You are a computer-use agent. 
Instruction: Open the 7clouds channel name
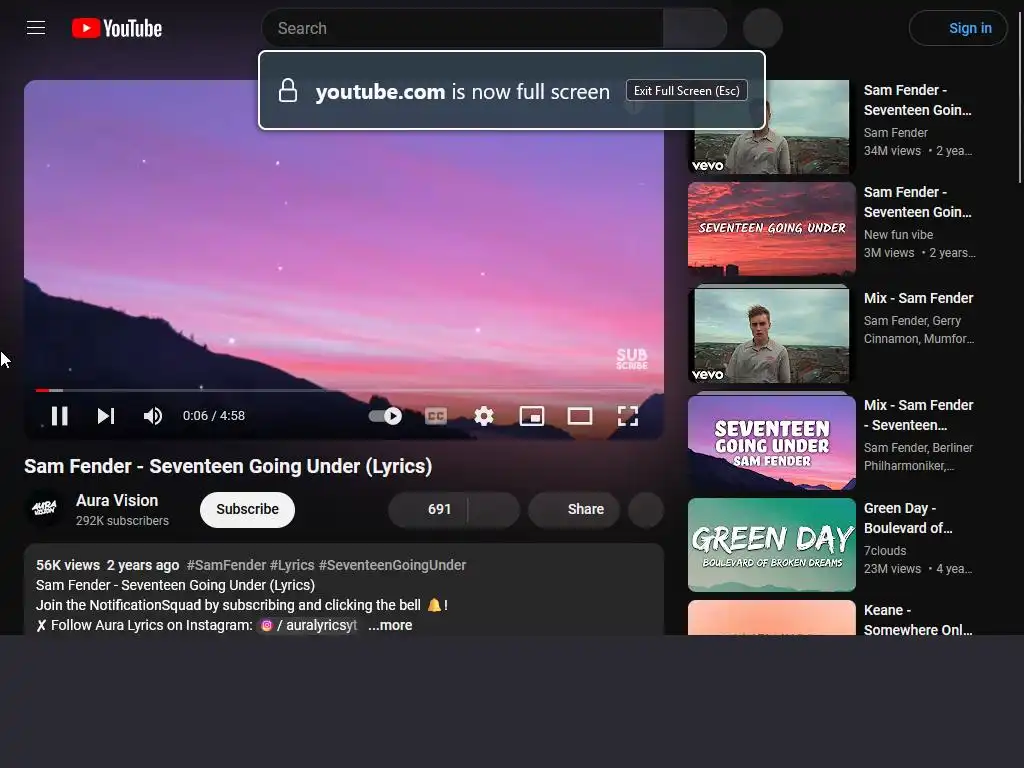tap(885, 551)
